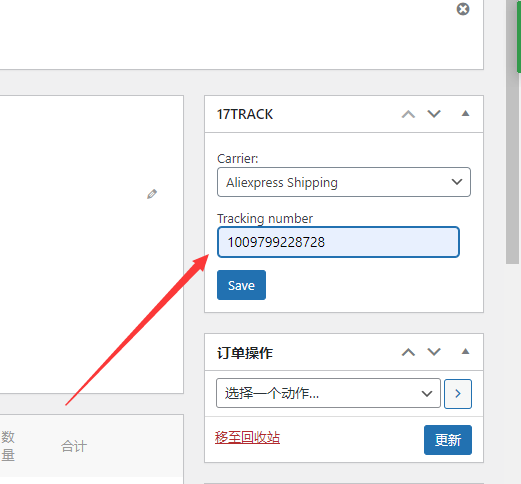Dismiss the notice with the circled X icon
This screenshot has height=484, width=521.
(x=463, y=9)
